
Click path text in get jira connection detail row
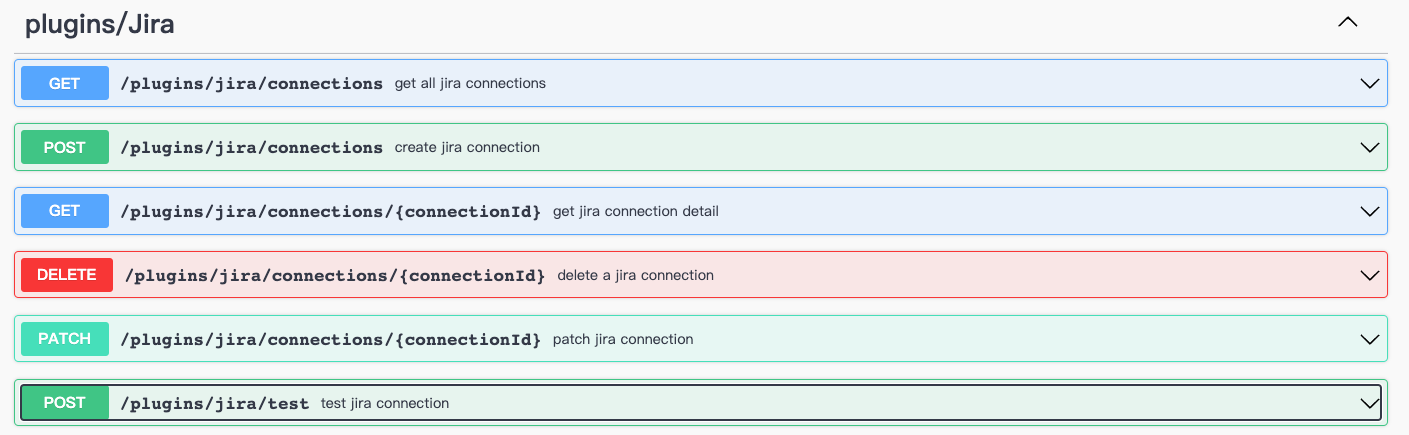pos(330,212)
